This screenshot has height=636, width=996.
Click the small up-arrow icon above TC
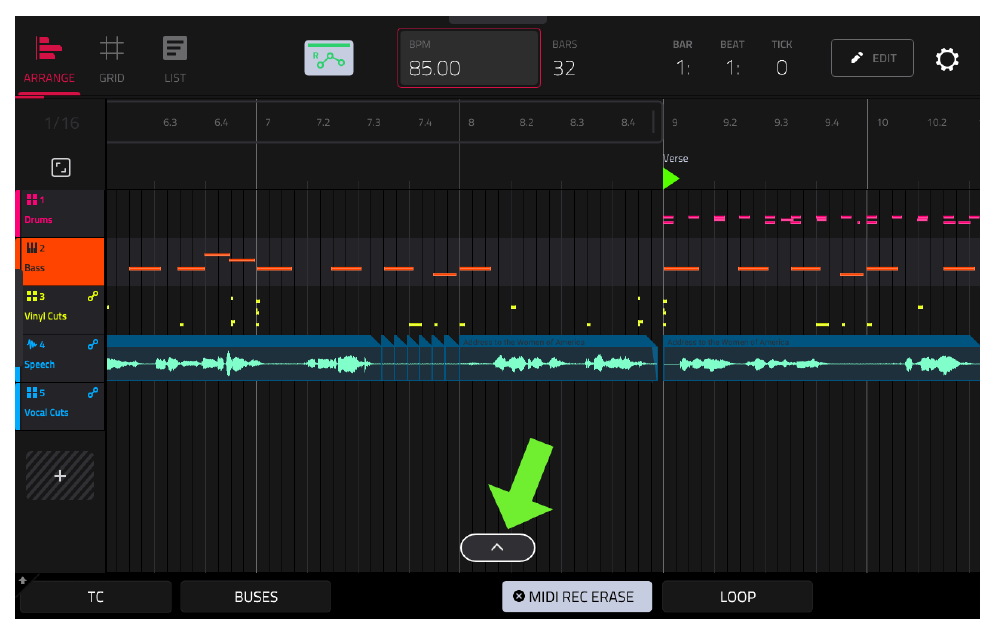pos(23,580)
